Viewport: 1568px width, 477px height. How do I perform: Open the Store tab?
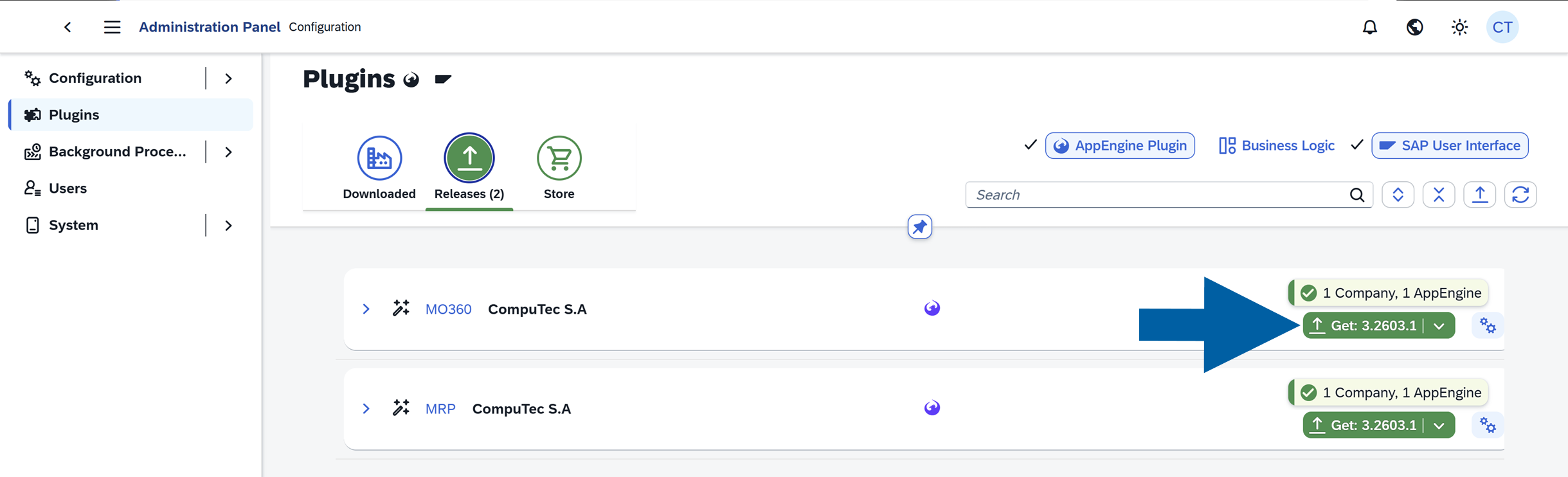coord(559,167)
